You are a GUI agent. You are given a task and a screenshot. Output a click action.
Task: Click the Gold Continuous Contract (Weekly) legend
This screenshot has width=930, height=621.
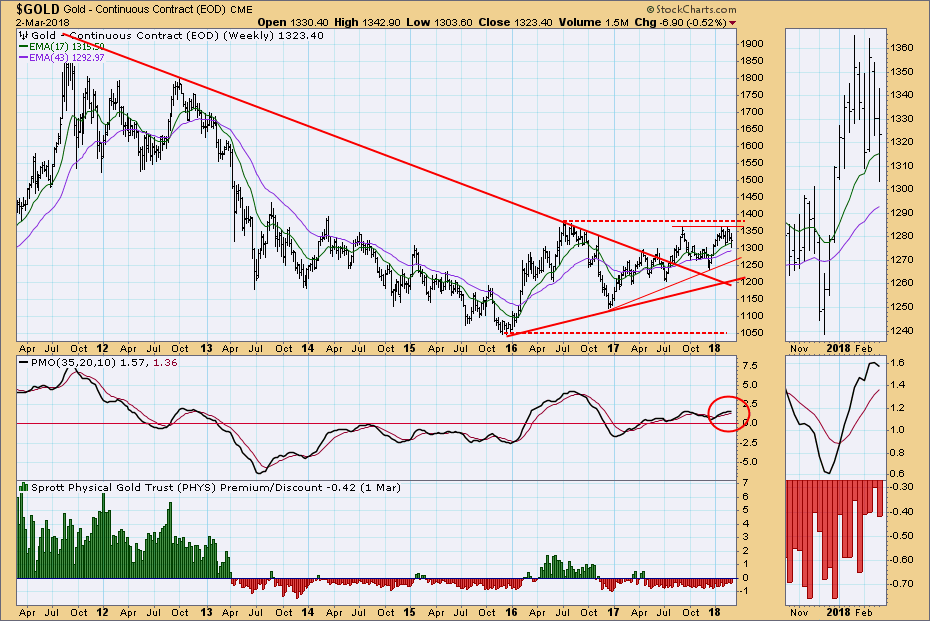(177, 36)
